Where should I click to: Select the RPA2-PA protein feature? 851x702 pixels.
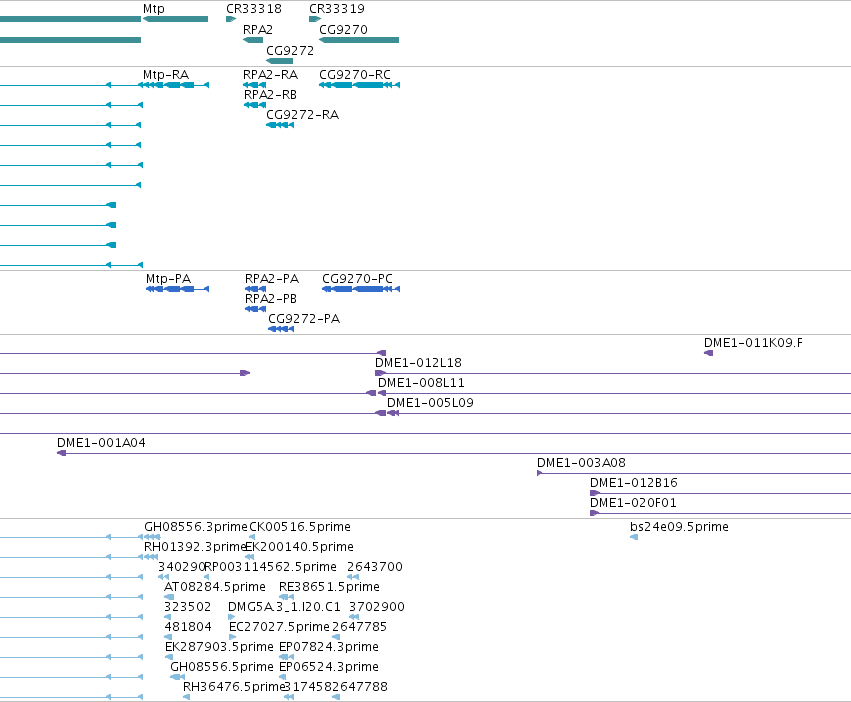255,289
